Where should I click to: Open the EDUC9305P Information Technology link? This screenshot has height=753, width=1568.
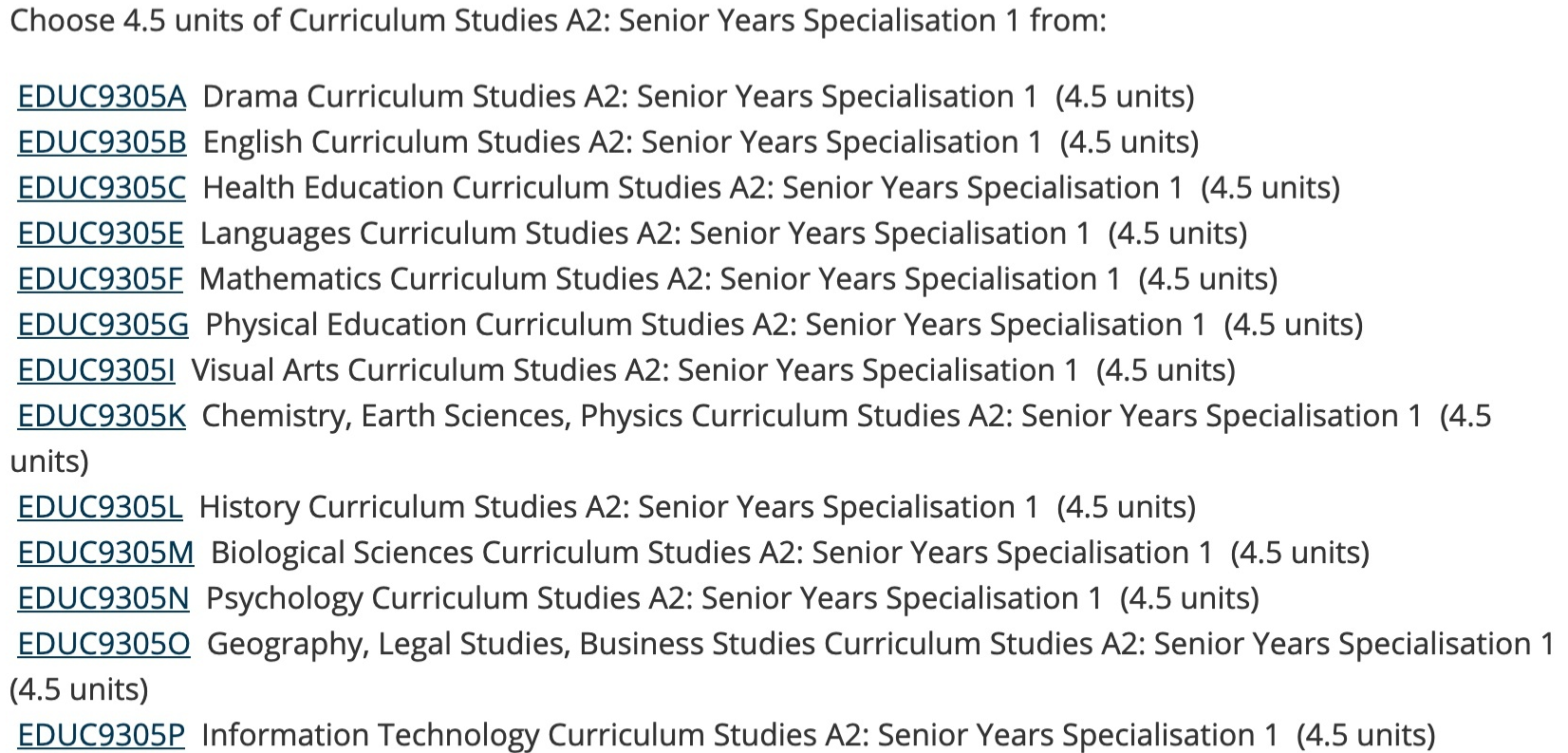101,735
